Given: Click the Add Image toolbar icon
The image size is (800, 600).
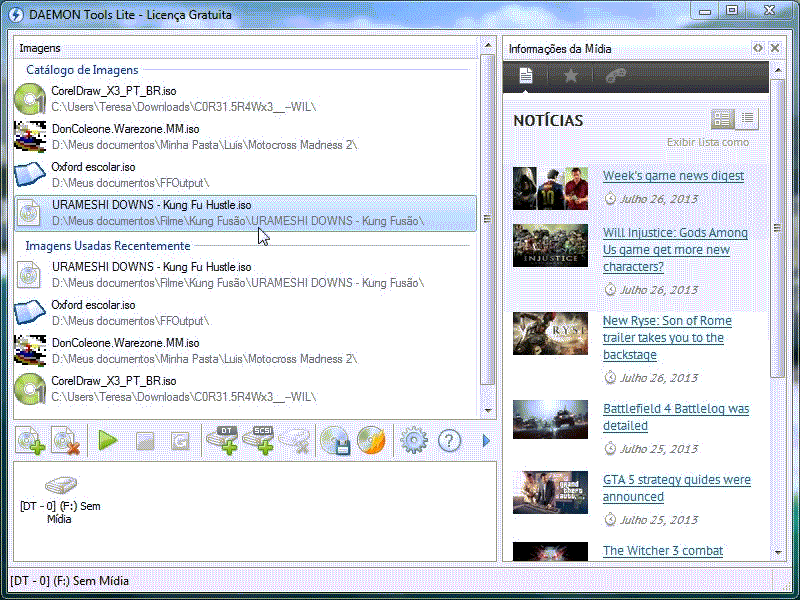Looking at the screenshot, I should coord(30,440).
